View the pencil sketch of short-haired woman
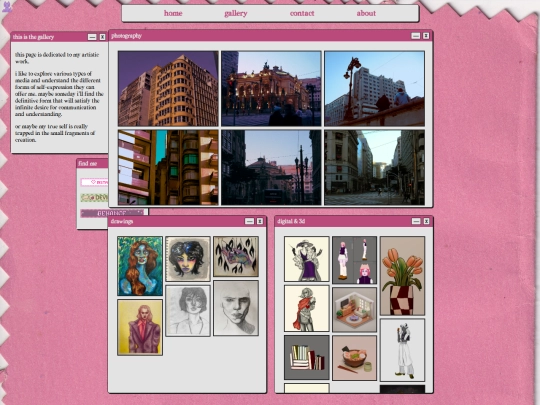Screen dimensions: 540x405 (x=188, y=311)
